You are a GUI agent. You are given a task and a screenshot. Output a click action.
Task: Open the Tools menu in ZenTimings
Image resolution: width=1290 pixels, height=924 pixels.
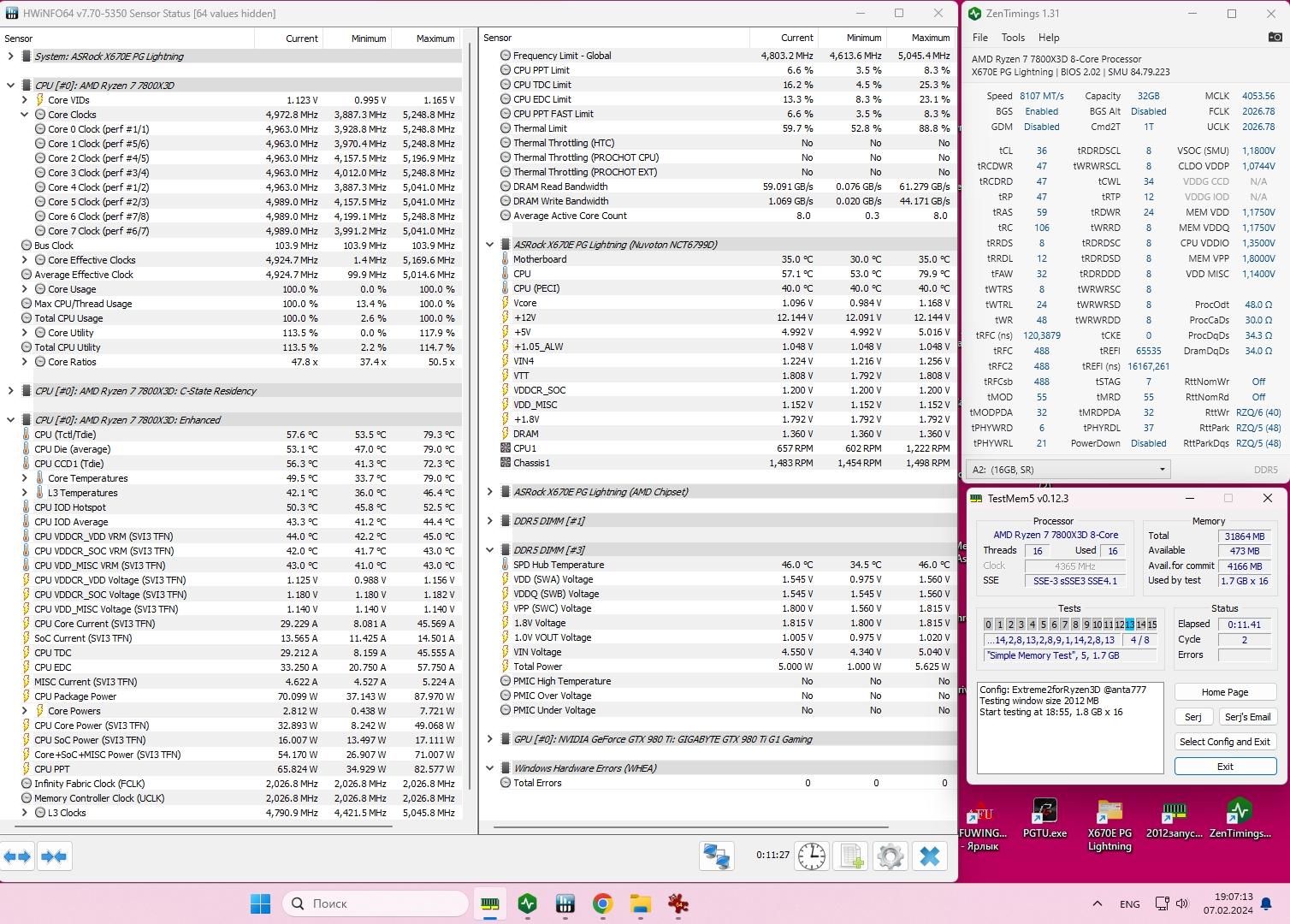pos(1013,38)
